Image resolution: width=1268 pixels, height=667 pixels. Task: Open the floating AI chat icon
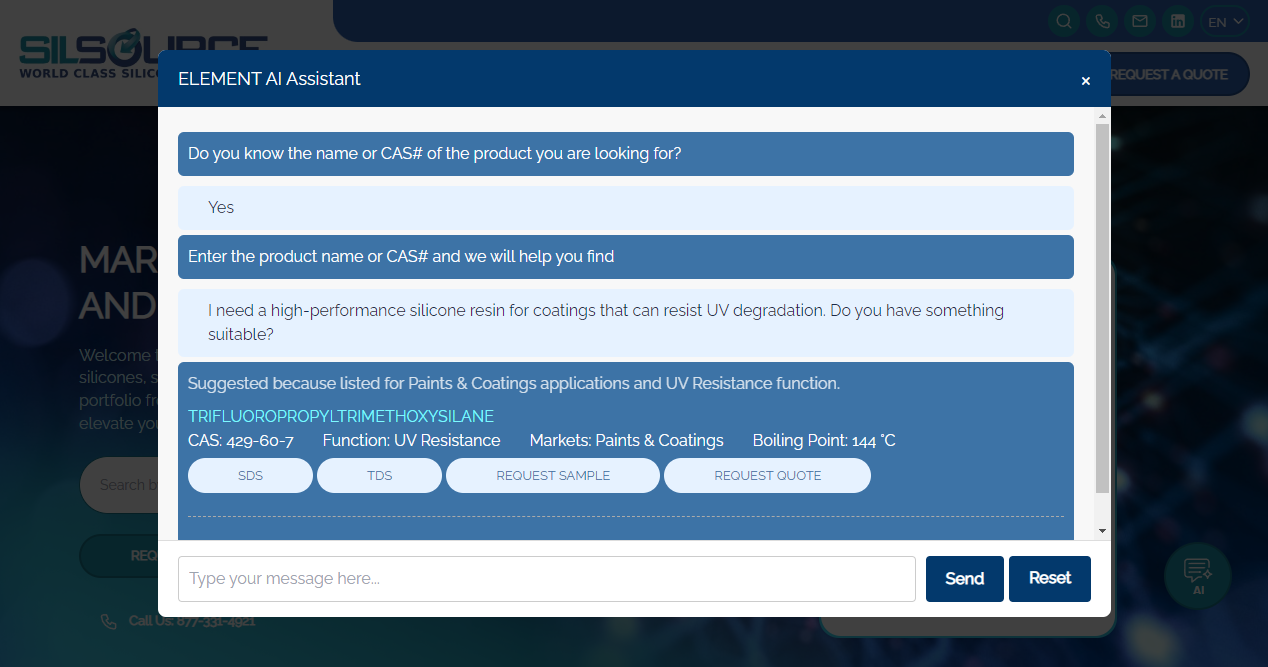pyautogui.click(x=1197, y=575)
